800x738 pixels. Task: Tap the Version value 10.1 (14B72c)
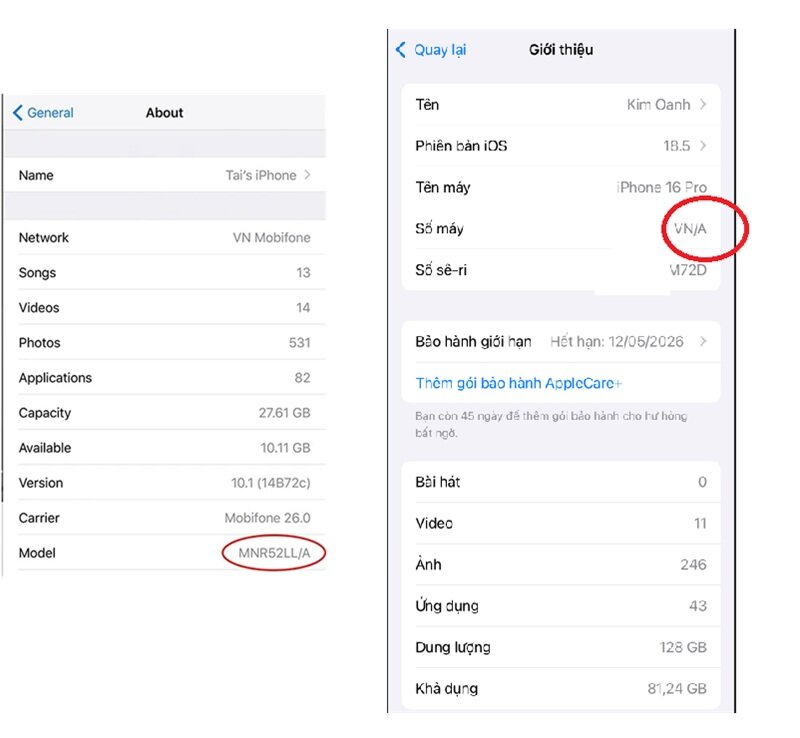(270, 483)
